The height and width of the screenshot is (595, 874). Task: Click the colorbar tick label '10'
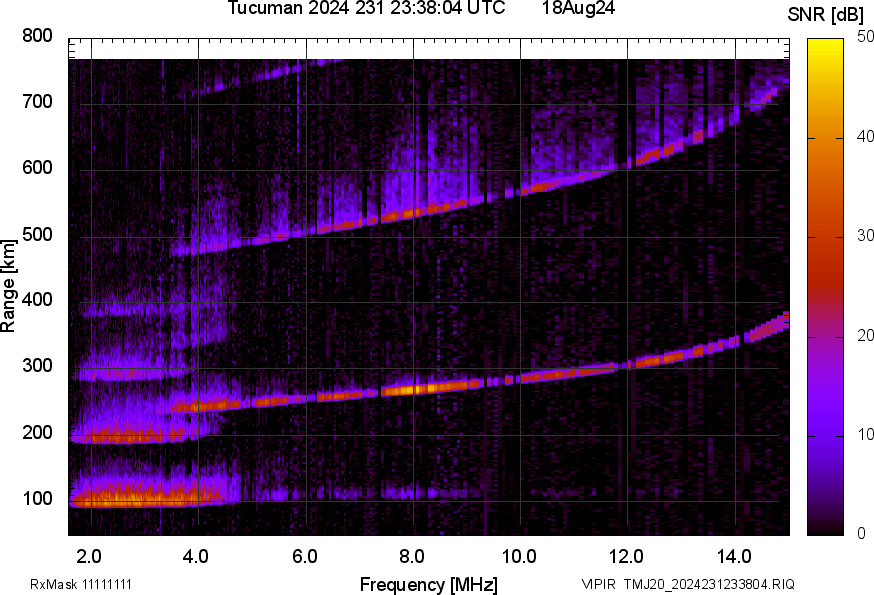(x=865, y=434)
